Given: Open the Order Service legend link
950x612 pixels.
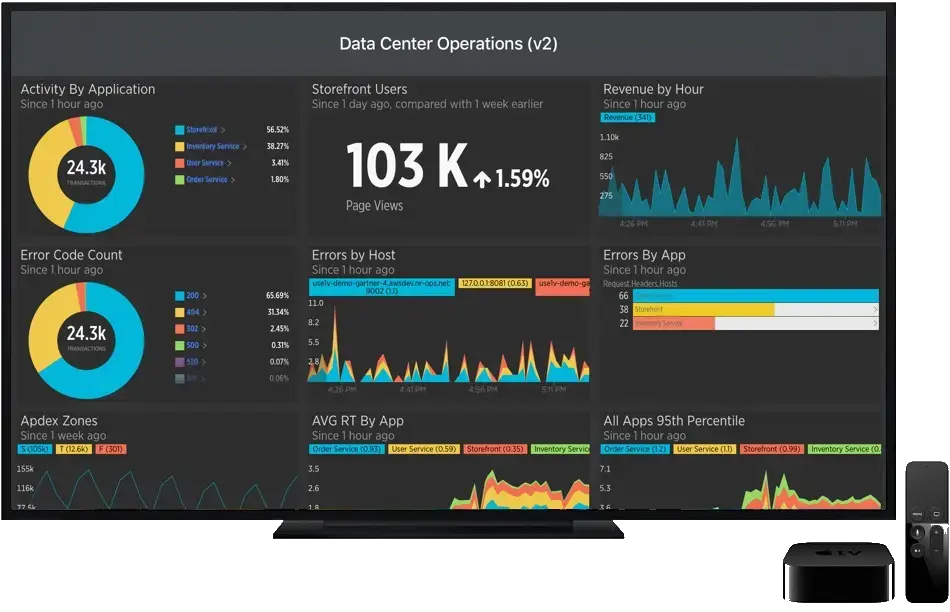Looking at the screenshot, I should 206,180.
